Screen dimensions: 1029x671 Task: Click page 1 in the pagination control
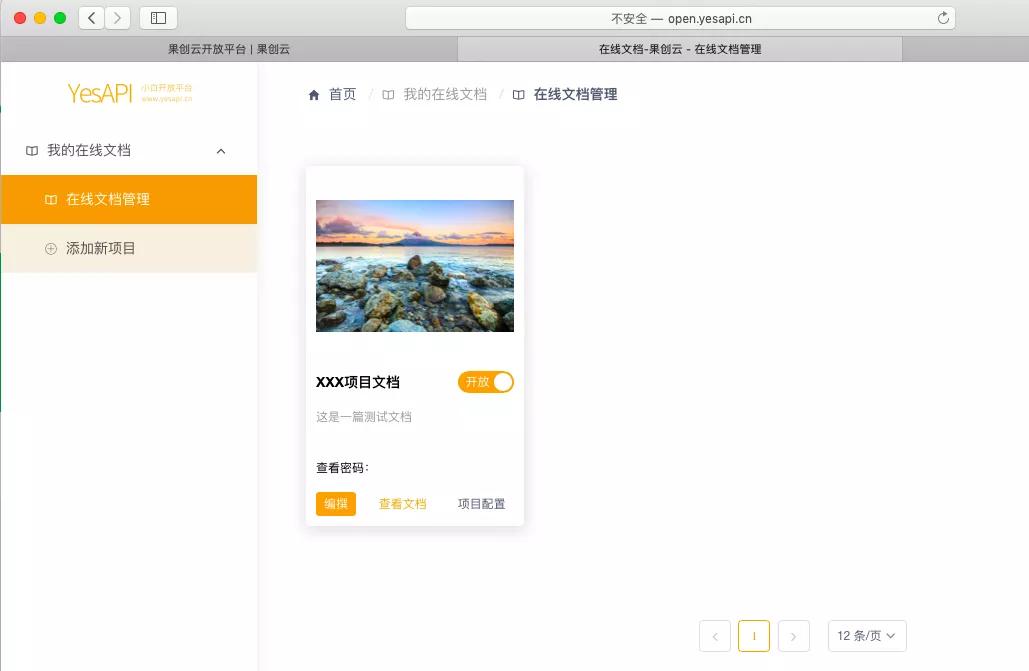coord(754,635)
